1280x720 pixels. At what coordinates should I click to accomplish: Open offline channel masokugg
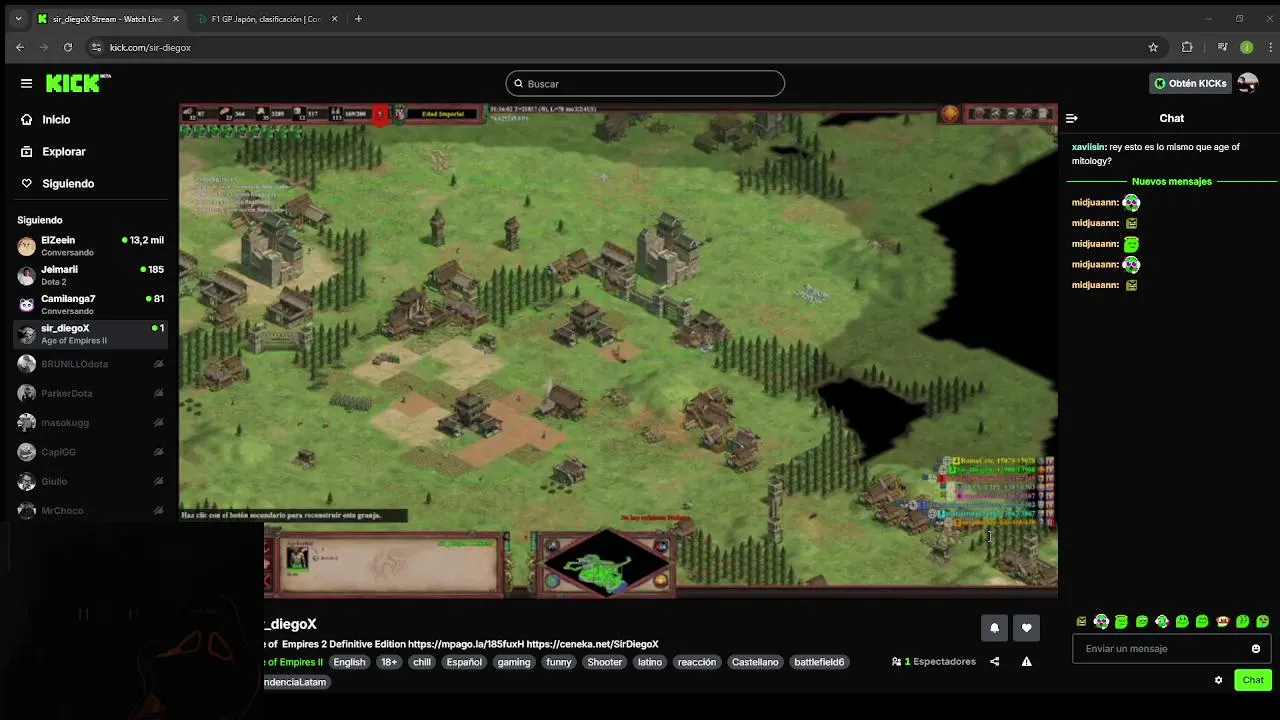[x=91, y=422]
